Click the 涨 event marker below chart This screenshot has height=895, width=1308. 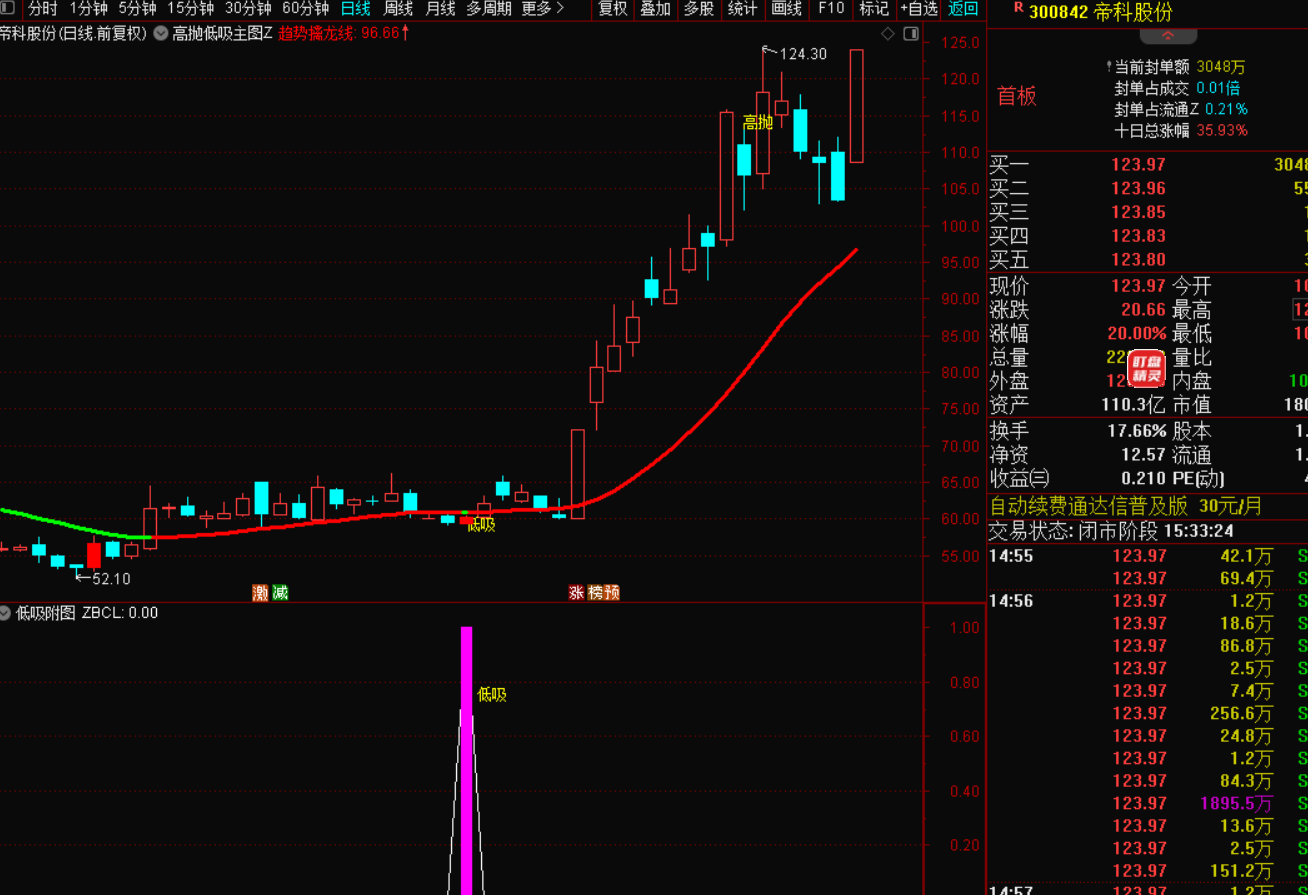(577, 592)
